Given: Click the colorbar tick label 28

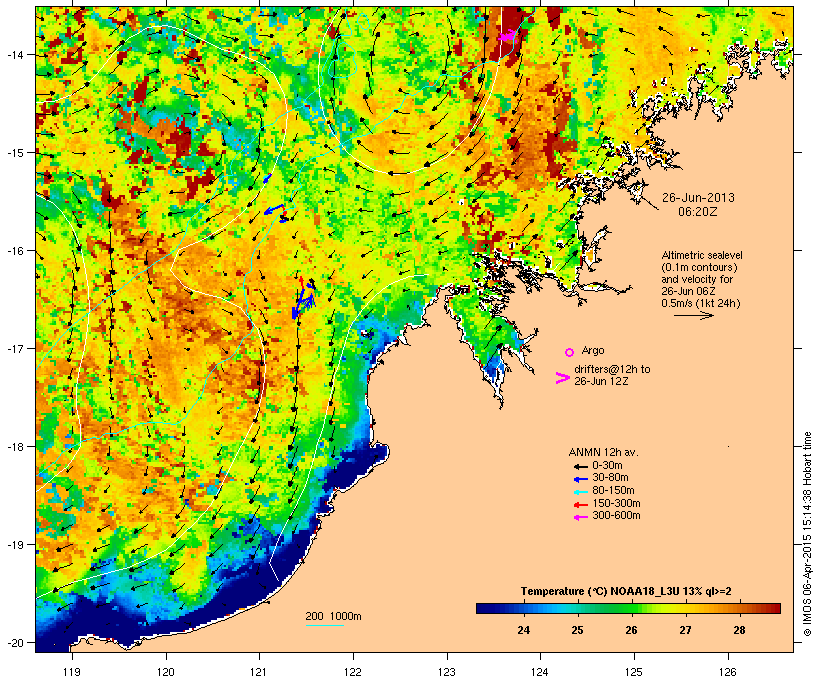Looking at the screenshot, I should point(739,630).
